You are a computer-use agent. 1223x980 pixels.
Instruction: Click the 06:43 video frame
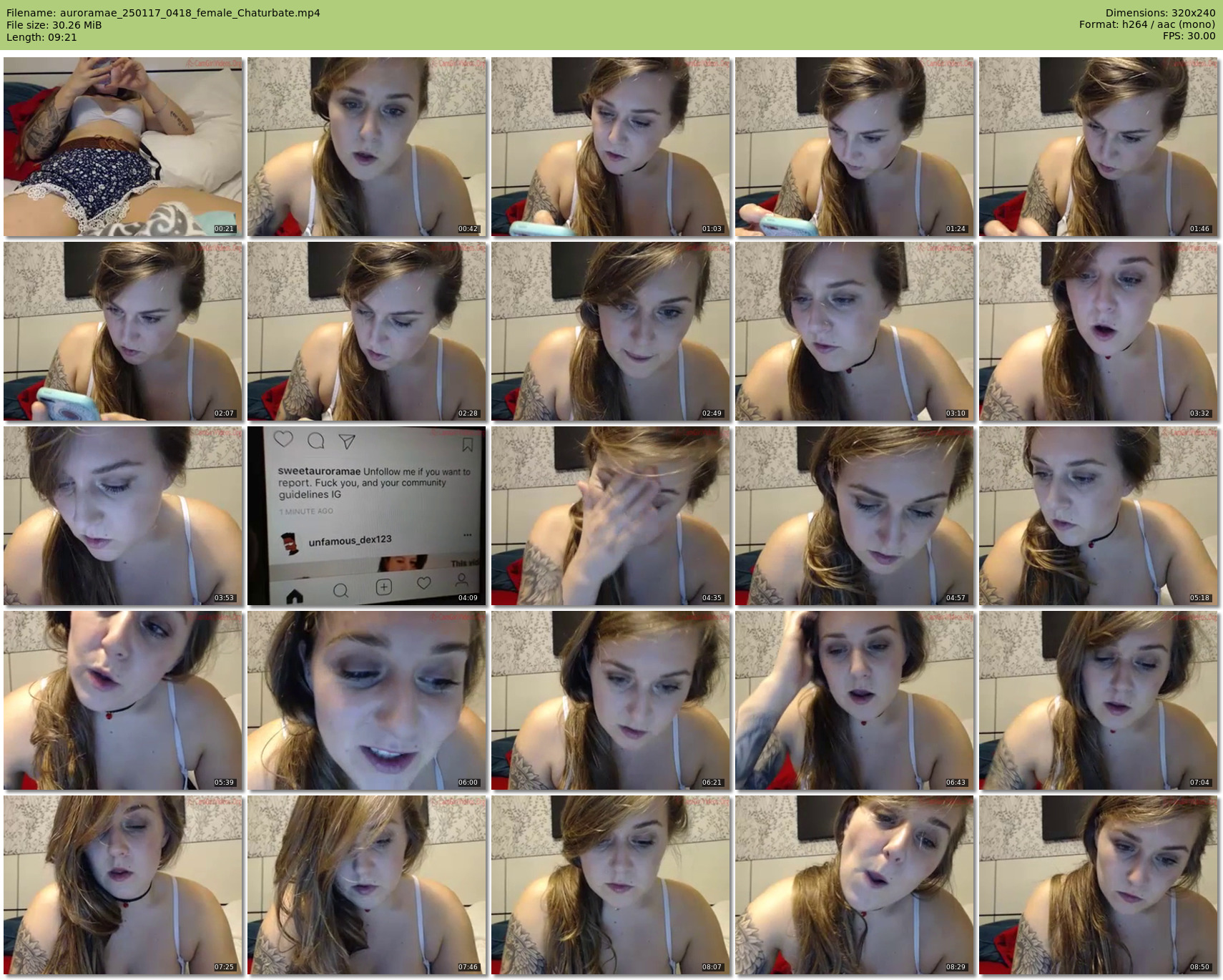[x=855, y=700]
